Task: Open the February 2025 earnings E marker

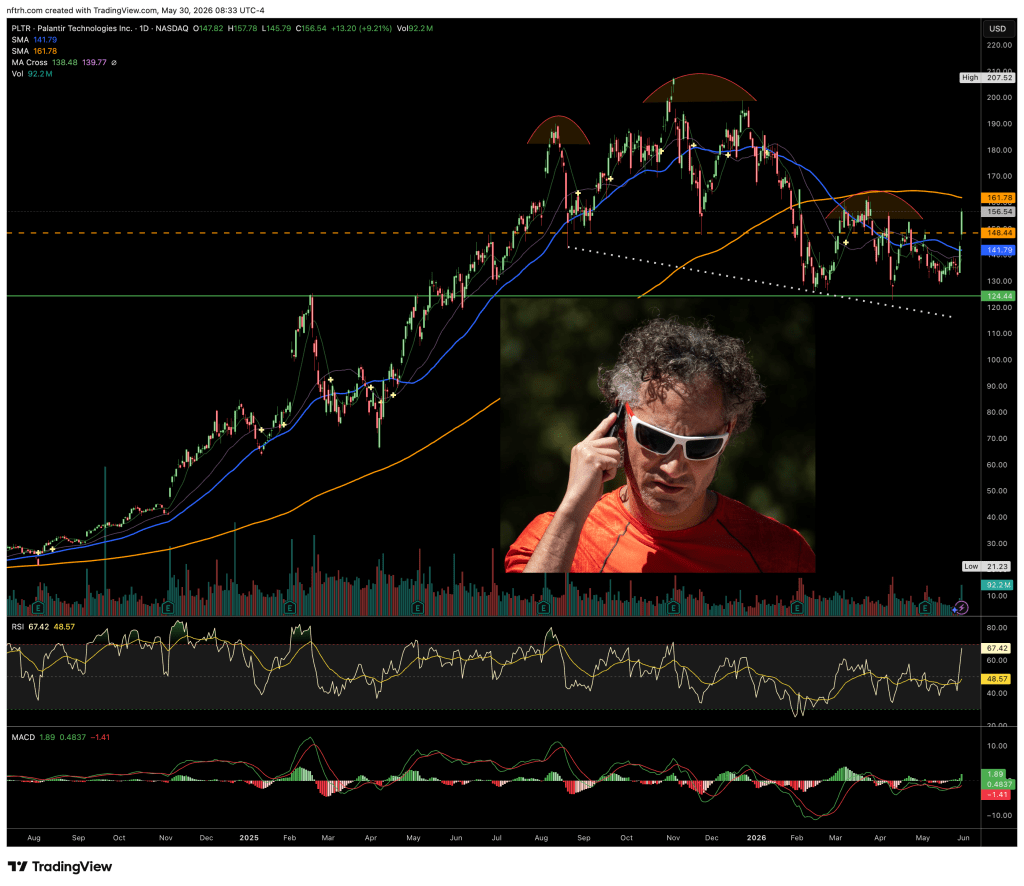Action: click(289, 609)
